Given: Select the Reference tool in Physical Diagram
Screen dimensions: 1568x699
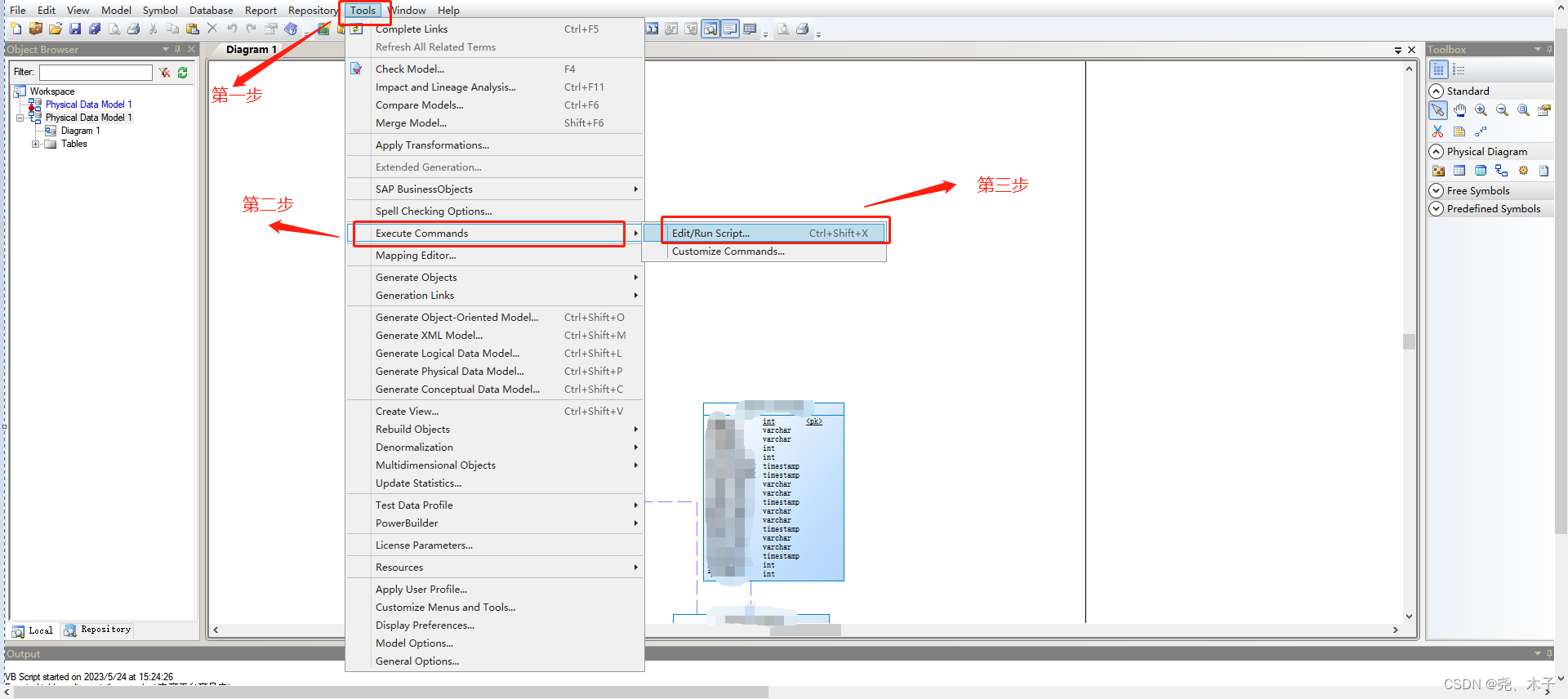Looking at the screenshot, I should pyautogui.click(x=1502, y=171).
